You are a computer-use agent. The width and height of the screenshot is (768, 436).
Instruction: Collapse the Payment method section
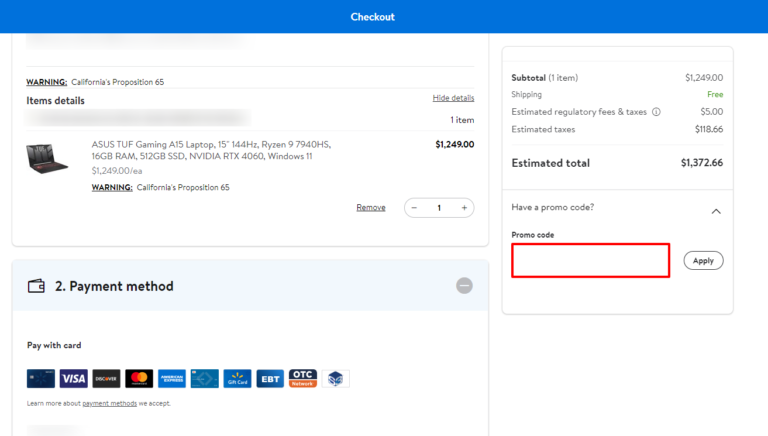coord(464,286)
